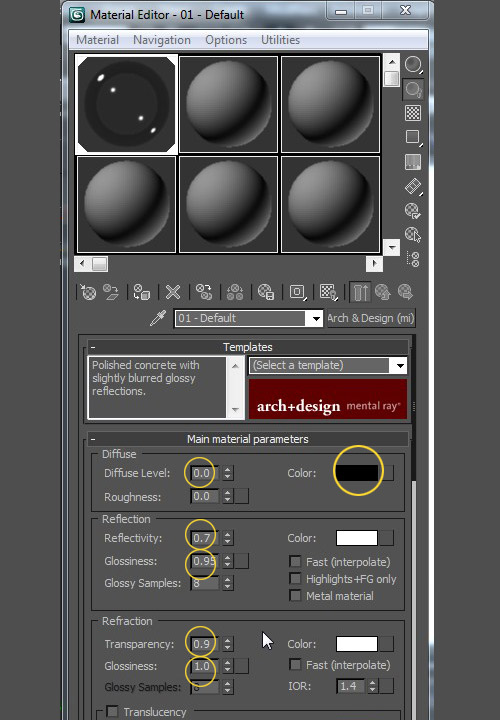Open the white Refraction color swatch
The image size is (500, 720).
coord(357,644)
